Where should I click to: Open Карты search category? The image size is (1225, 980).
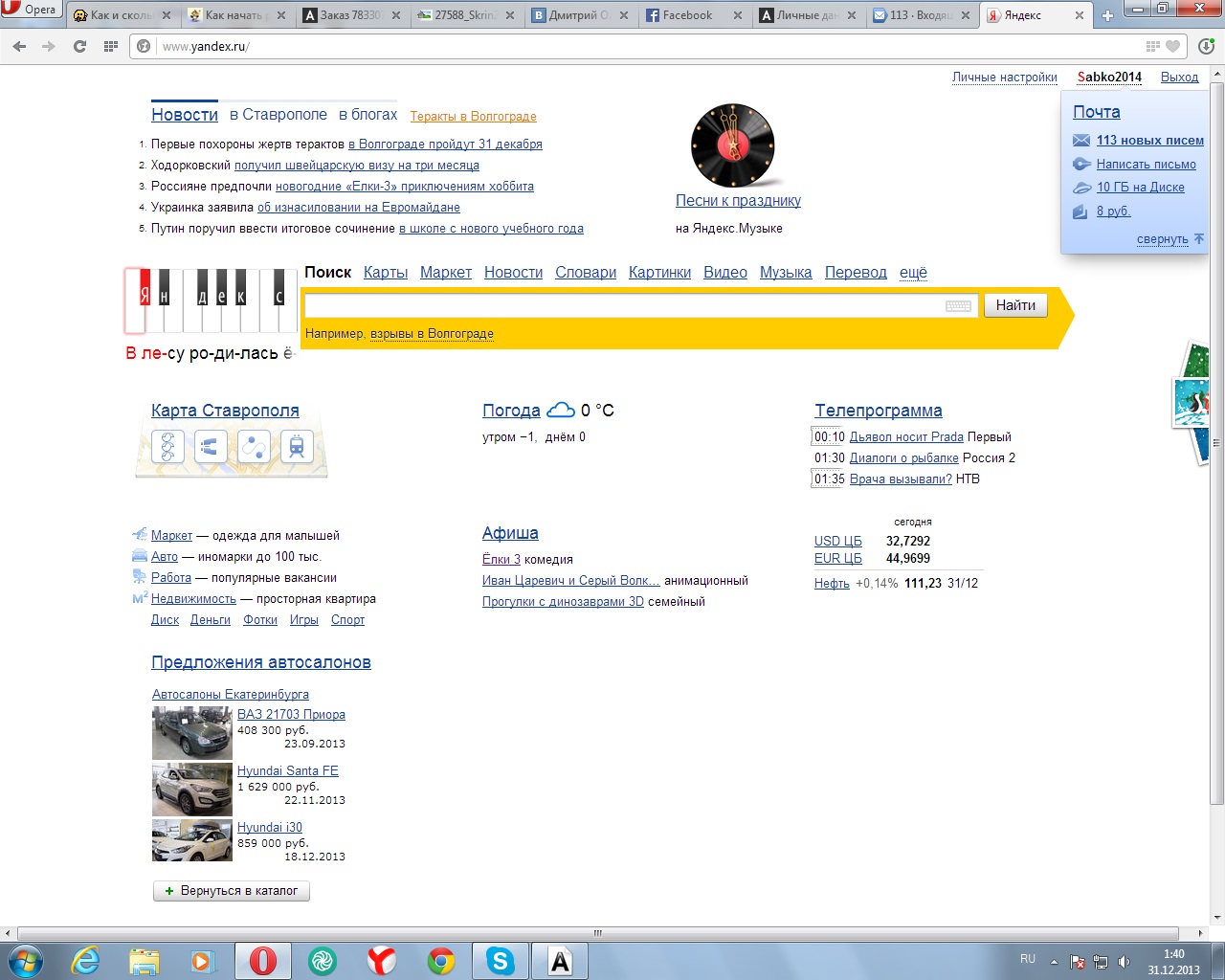386,273
